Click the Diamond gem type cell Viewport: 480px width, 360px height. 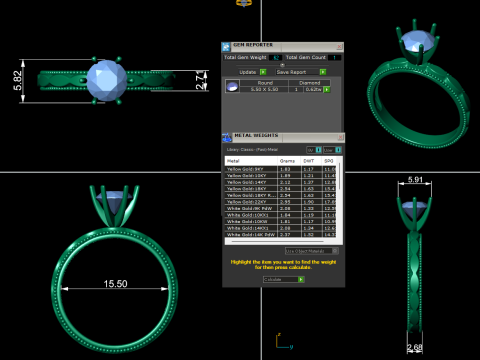(310, 83)
